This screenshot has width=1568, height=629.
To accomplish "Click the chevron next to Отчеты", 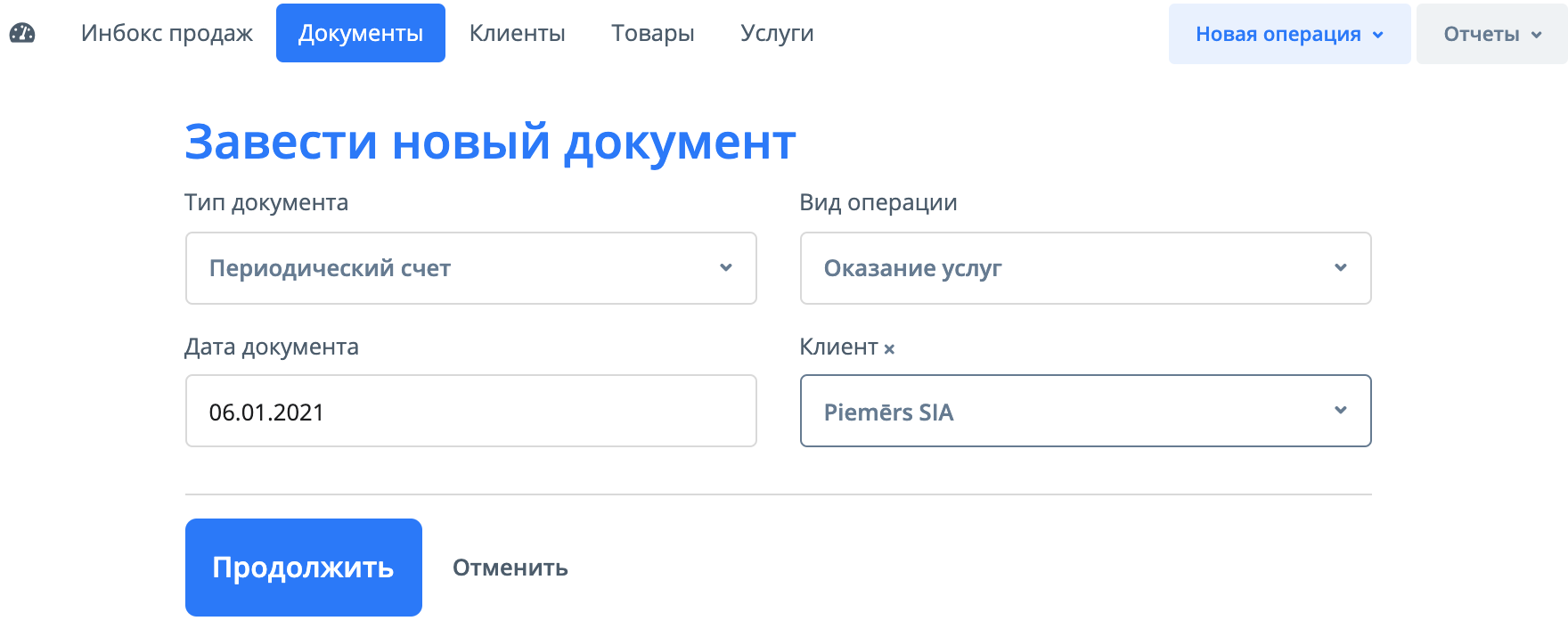I will (x=1537, y=34).
